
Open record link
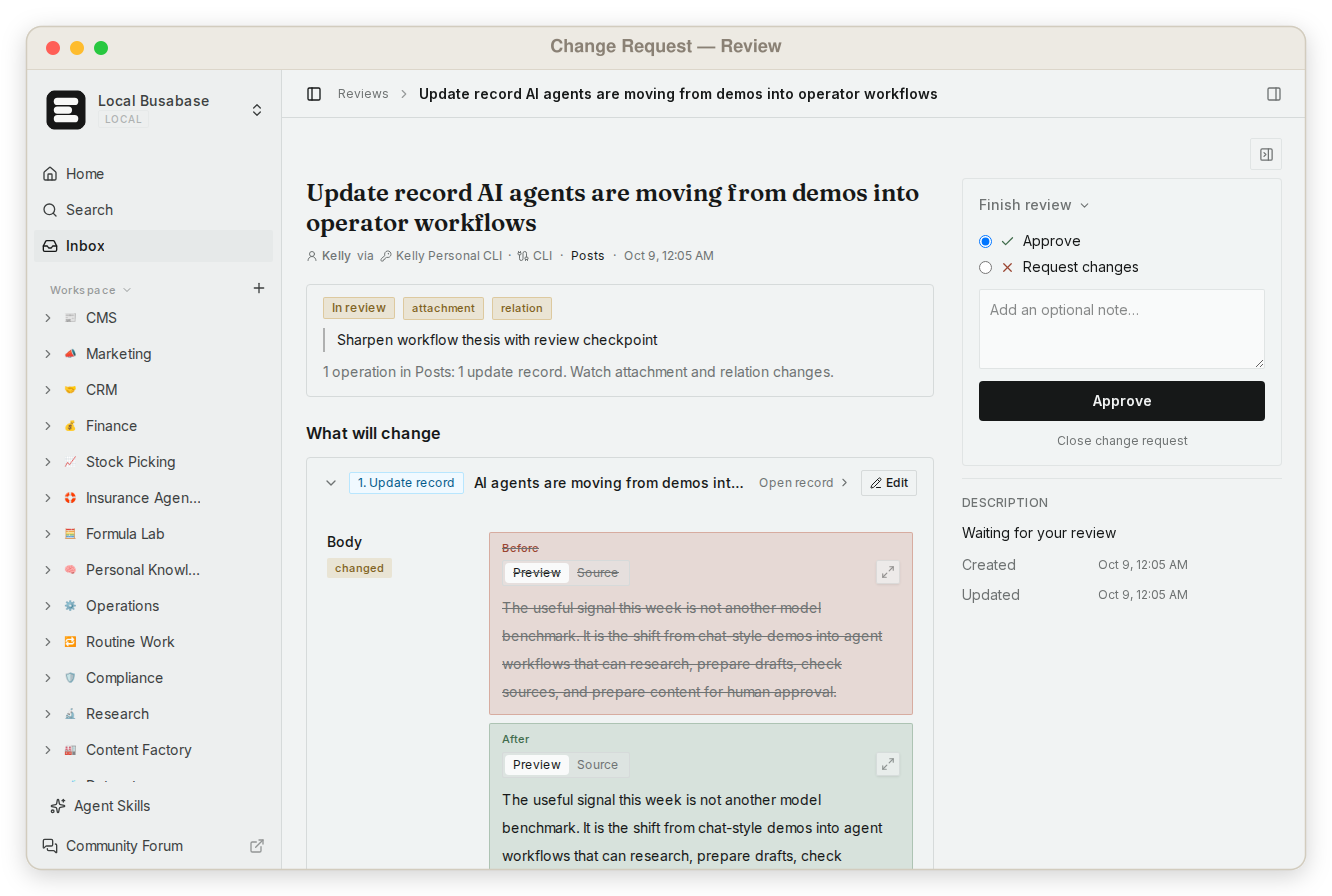803,483
